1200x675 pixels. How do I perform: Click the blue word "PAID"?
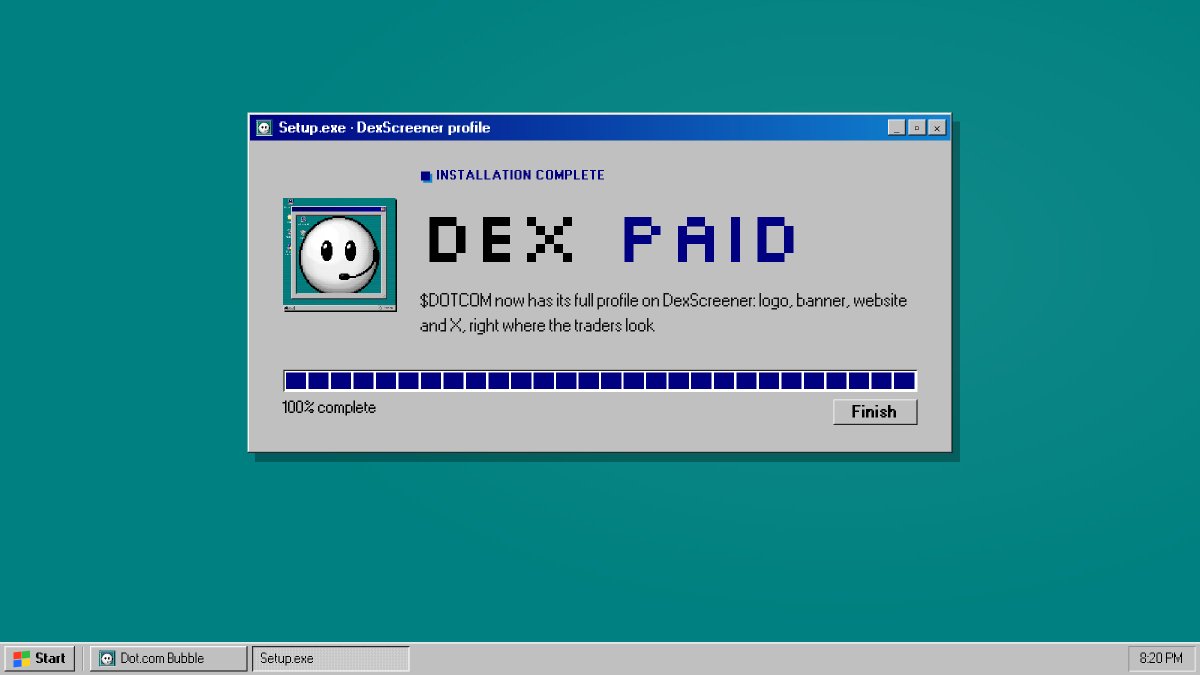(x=709, y=240)
